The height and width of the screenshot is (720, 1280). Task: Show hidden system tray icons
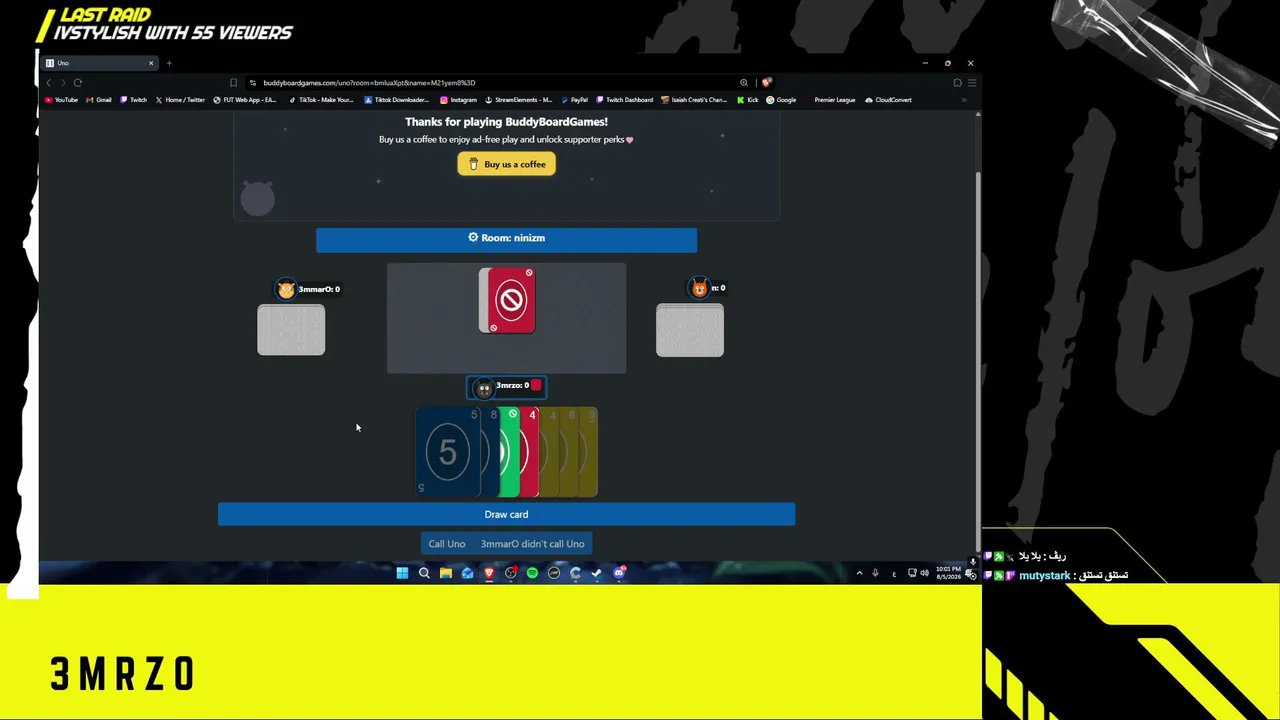(859, 573)
